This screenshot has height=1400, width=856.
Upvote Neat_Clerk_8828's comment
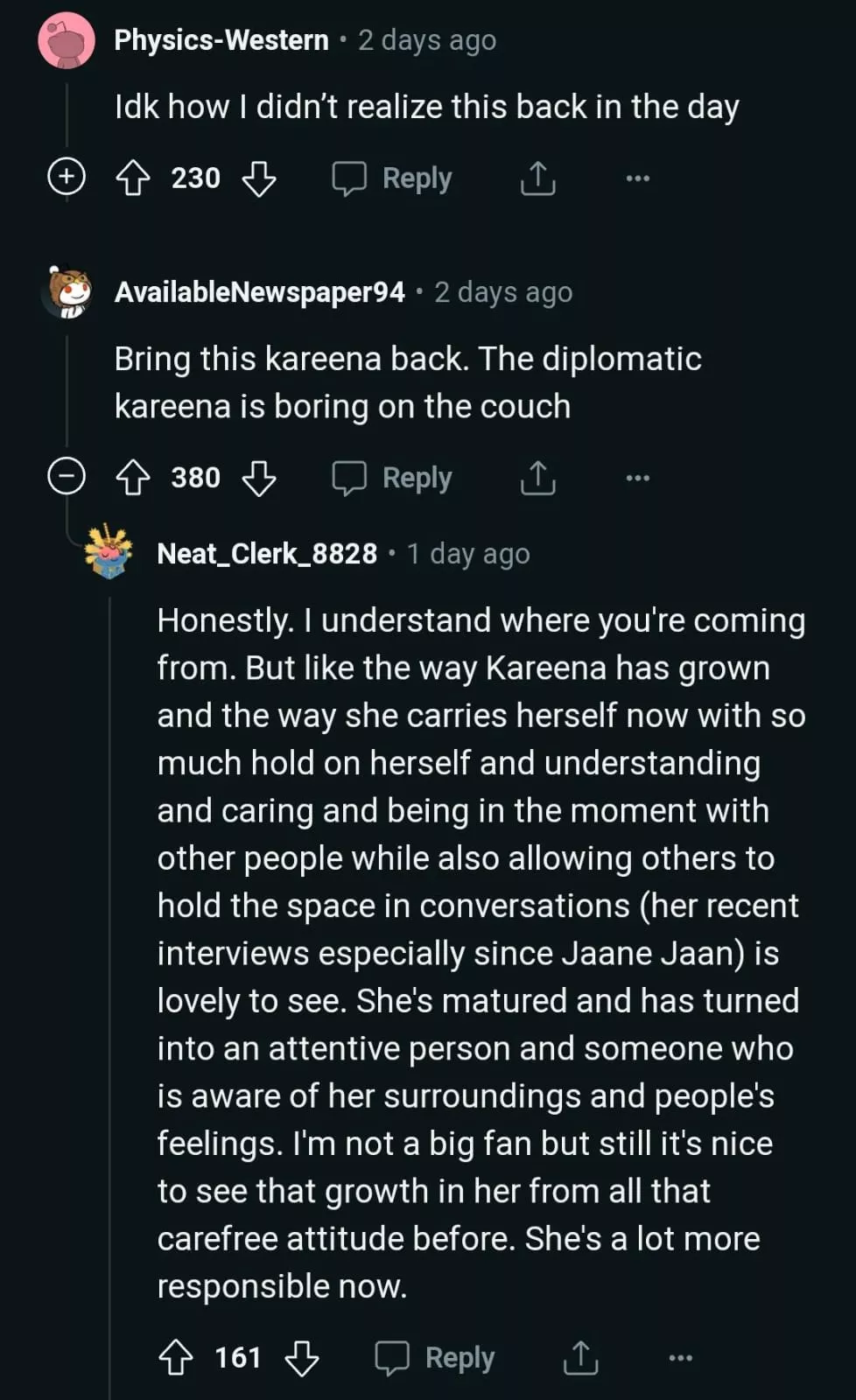coord(176,1357)
